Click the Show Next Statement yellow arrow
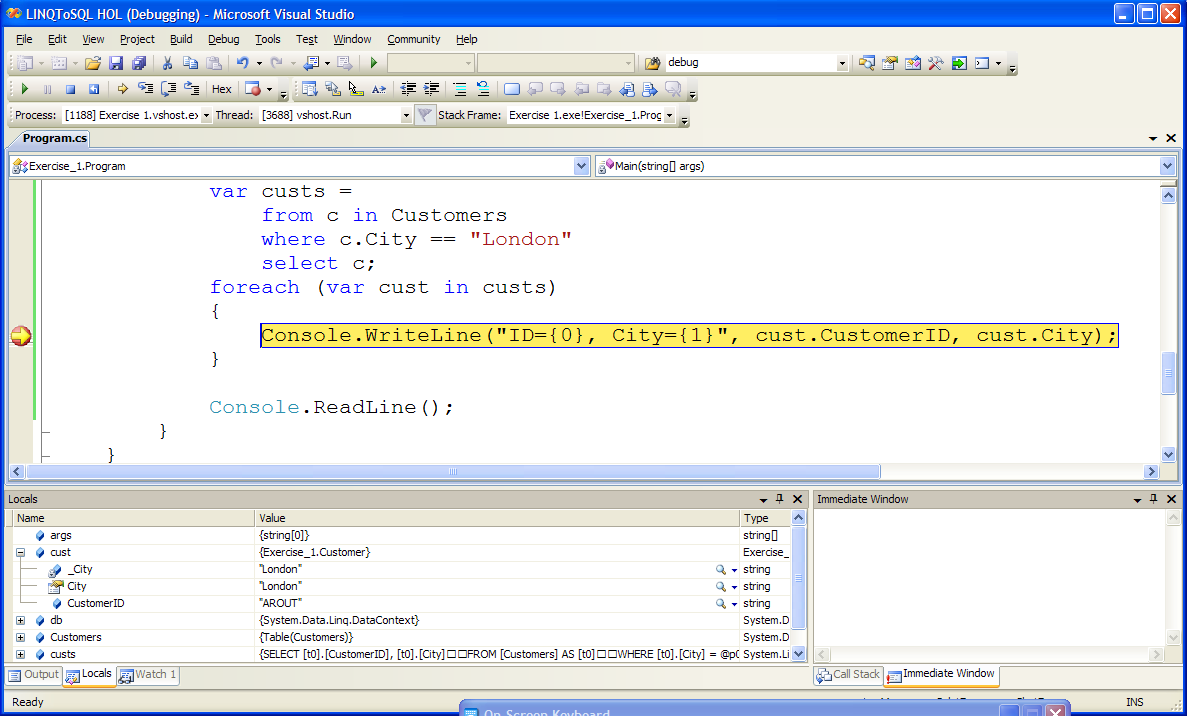The image size is (1187, 716). pyautogui.click(x=123, y=89)
